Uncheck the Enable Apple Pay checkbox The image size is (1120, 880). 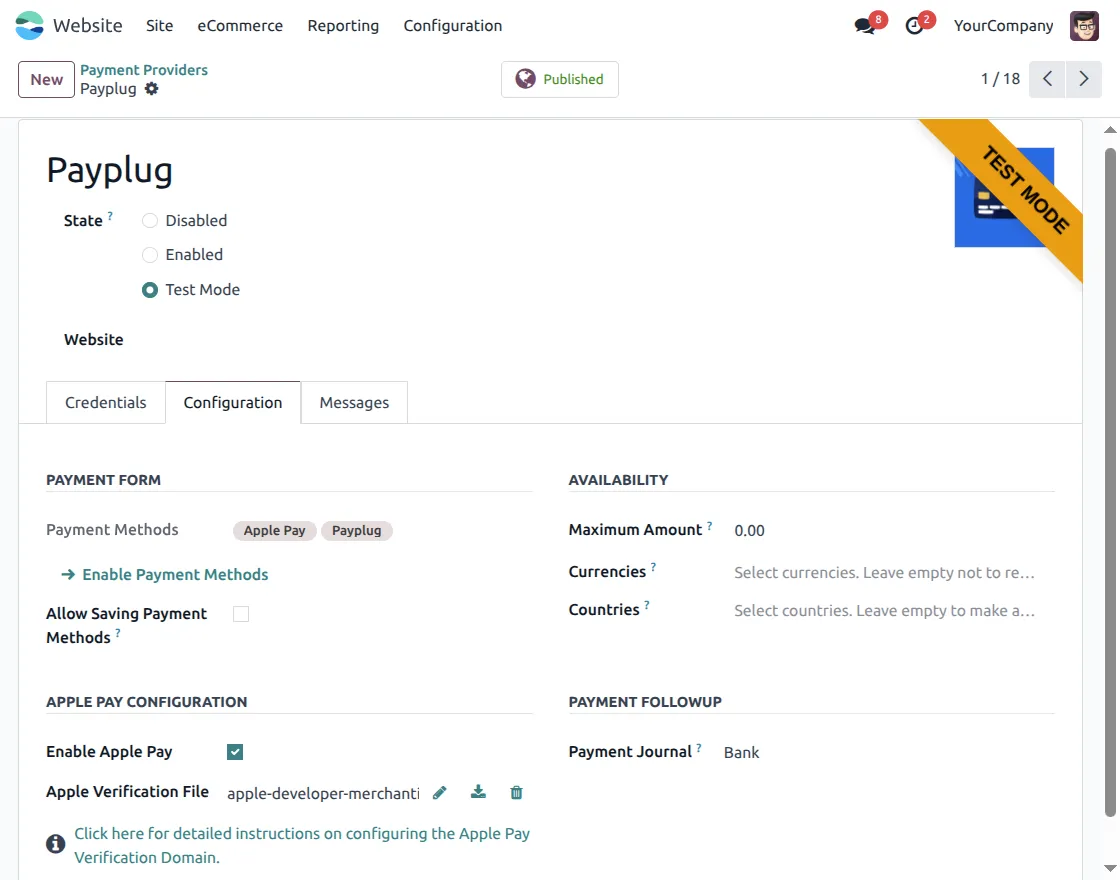[235, 751]
